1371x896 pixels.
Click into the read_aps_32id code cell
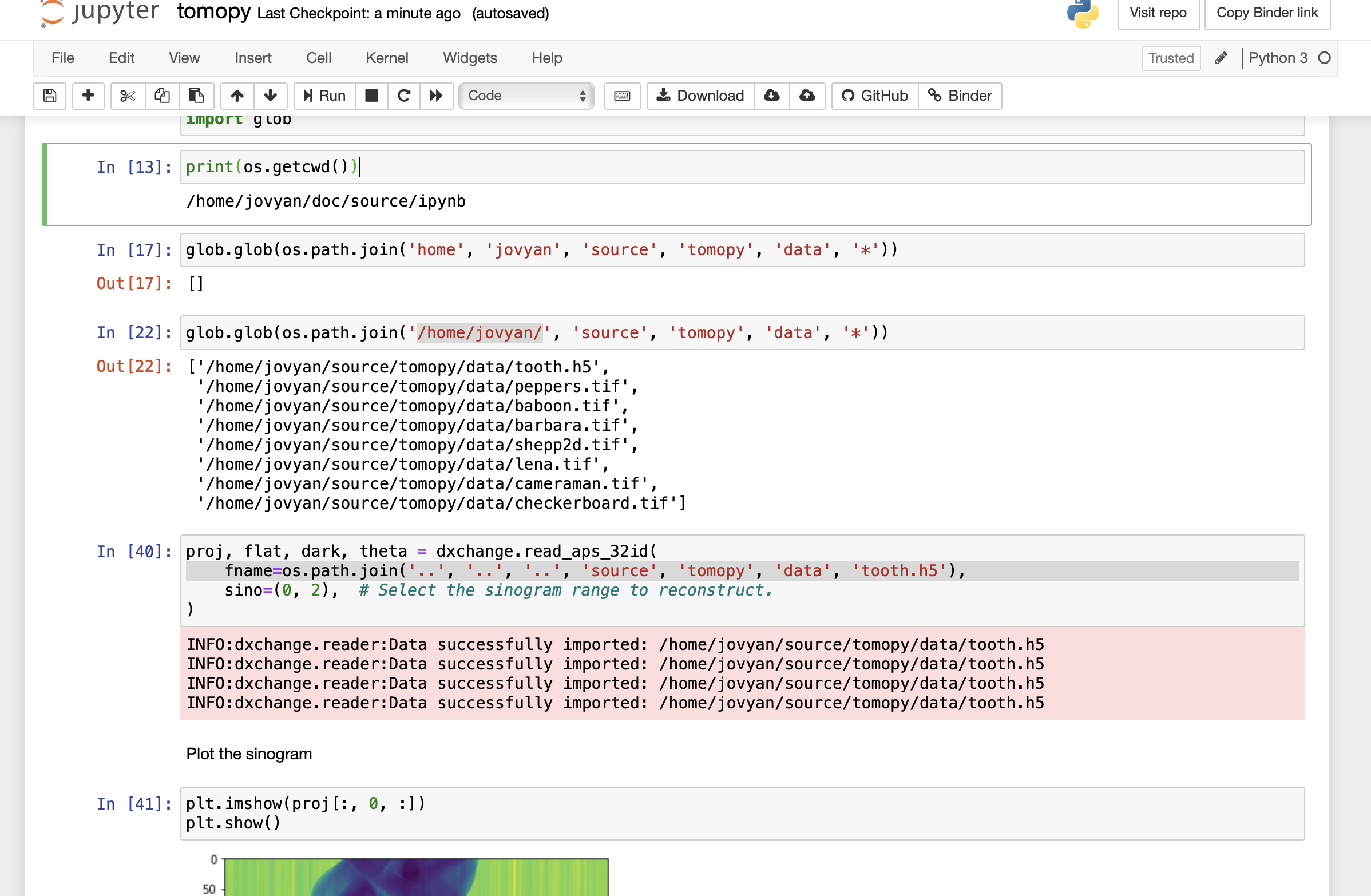pyautogui.click(x=742, y=580)
